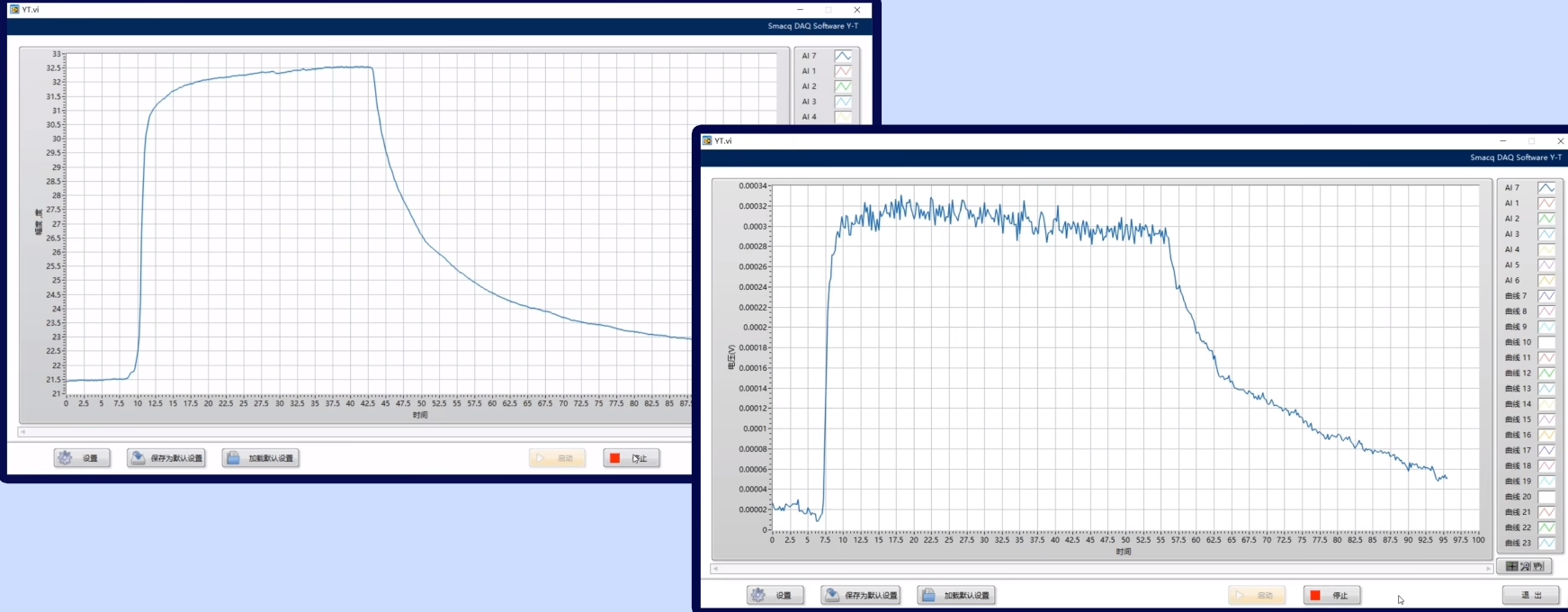1568x612 pixels.
Task: Click 保存为默认设置 in front window
Action: coord(860,595)
